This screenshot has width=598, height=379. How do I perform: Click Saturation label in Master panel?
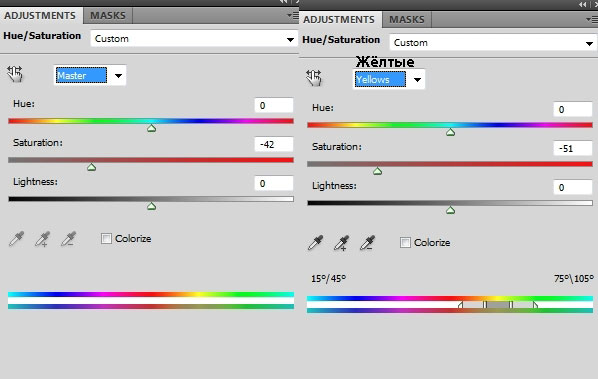coord(38,143)
